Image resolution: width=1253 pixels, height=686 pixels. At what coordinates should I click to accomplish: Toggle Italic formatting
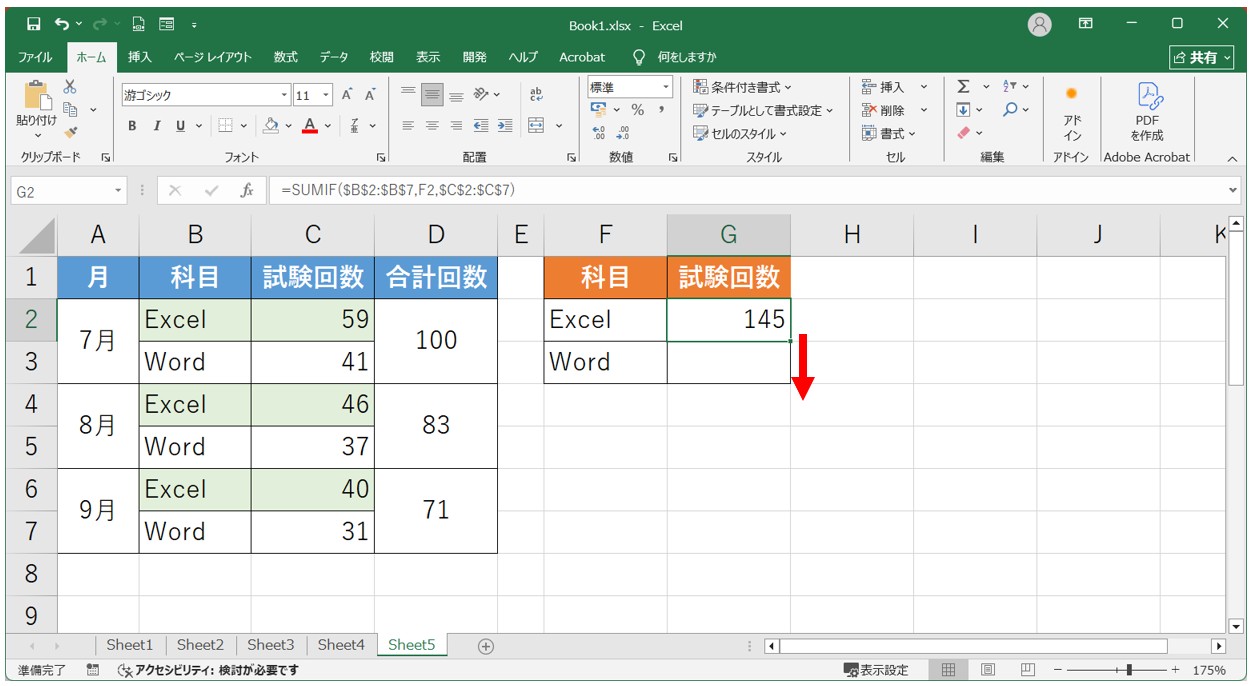point(156,126)
